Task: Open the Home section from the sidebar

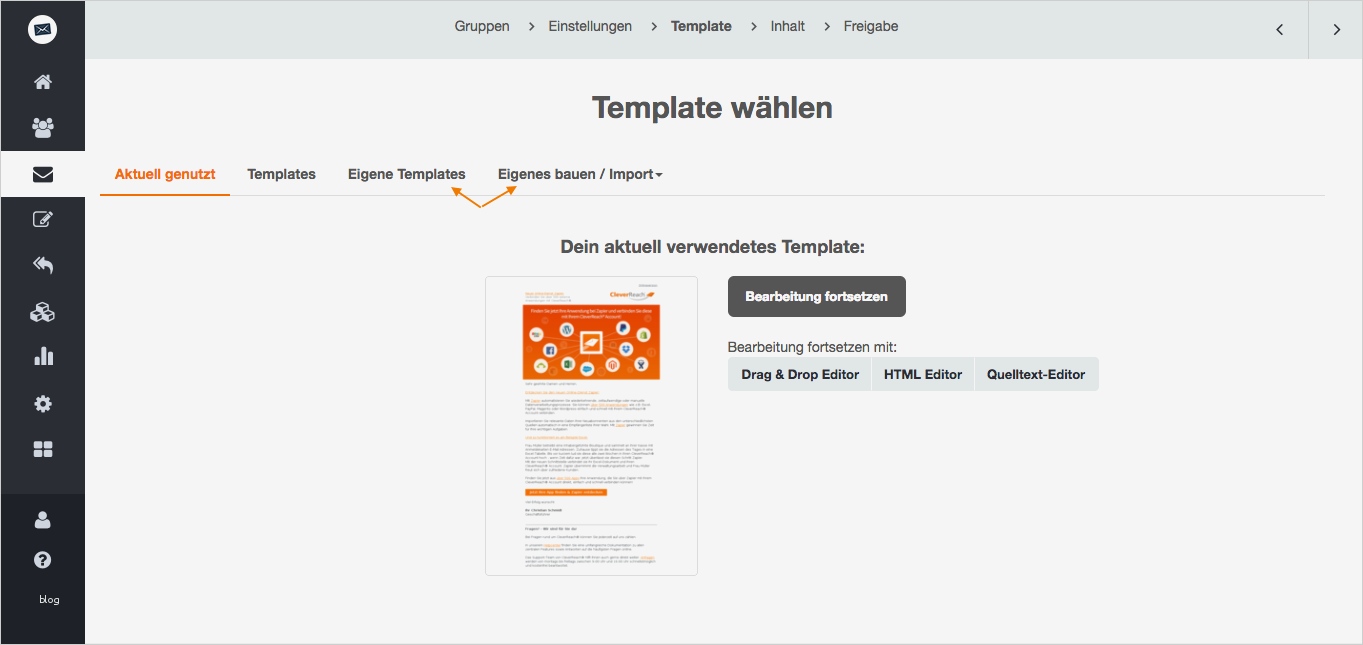Action: [42, 81]
